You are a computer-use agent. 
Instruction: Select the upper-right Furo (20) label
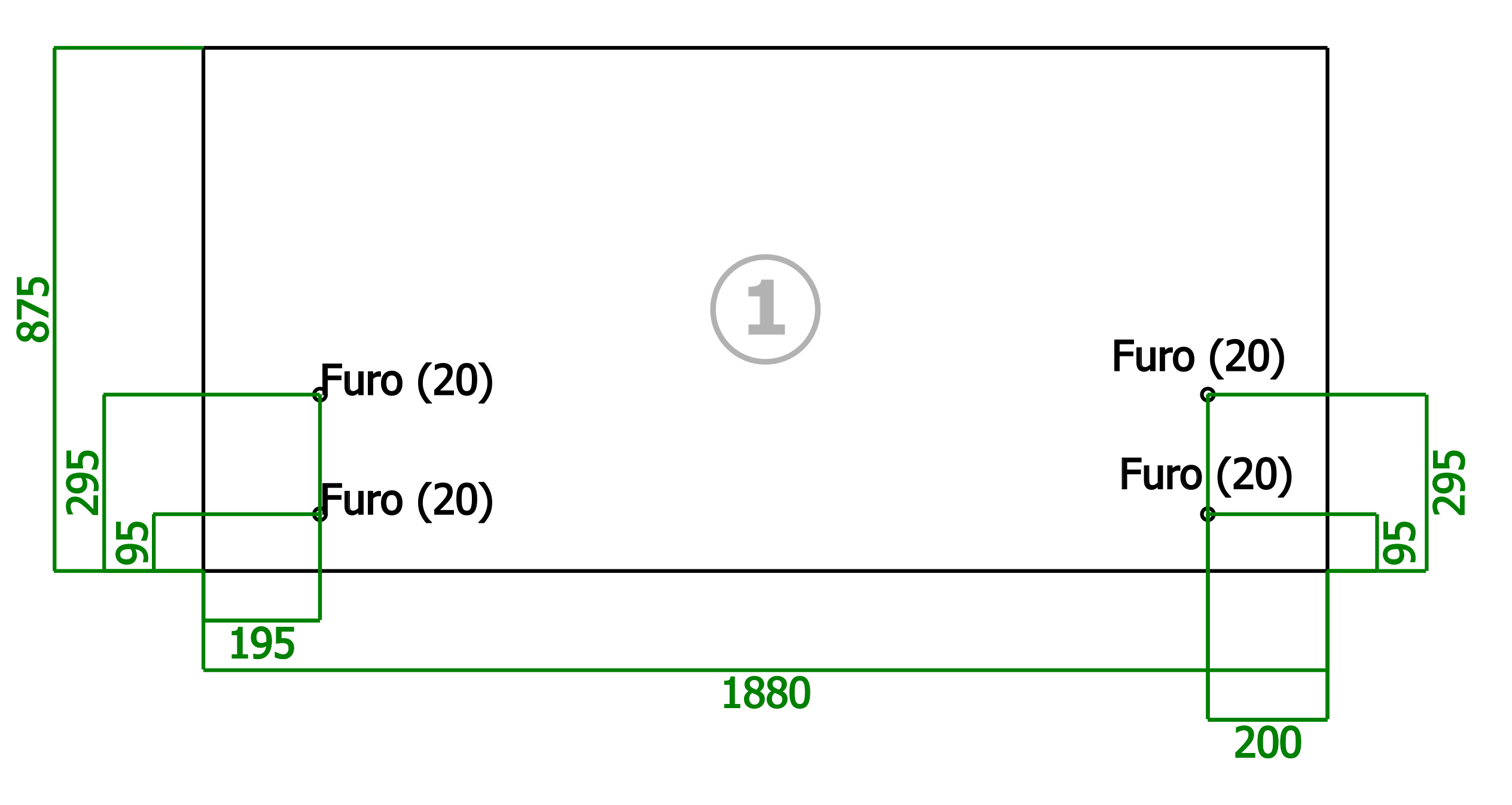(x=1199, y=357)
